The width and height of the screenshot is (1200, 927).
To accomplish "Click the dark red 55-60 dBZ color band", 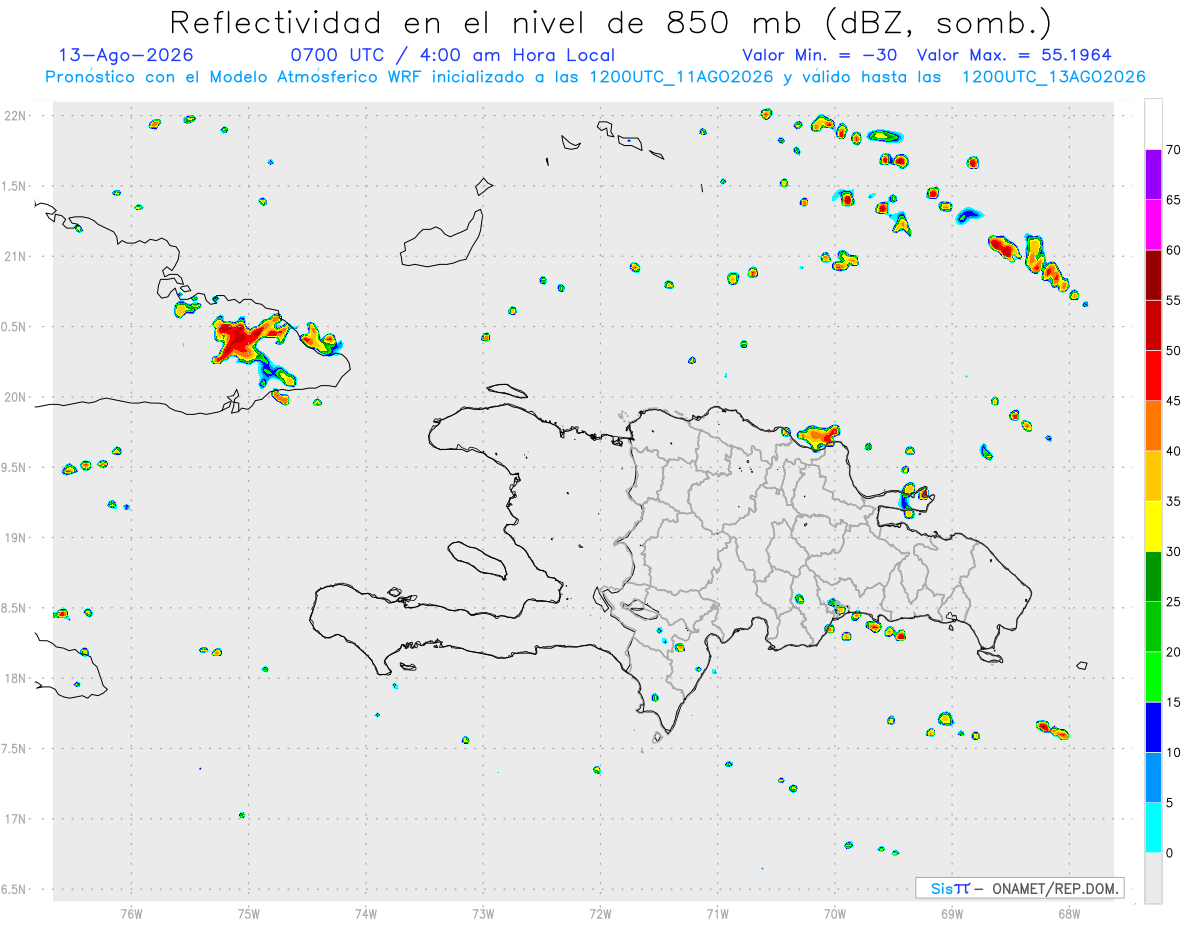I will (x=1153, y=275).
